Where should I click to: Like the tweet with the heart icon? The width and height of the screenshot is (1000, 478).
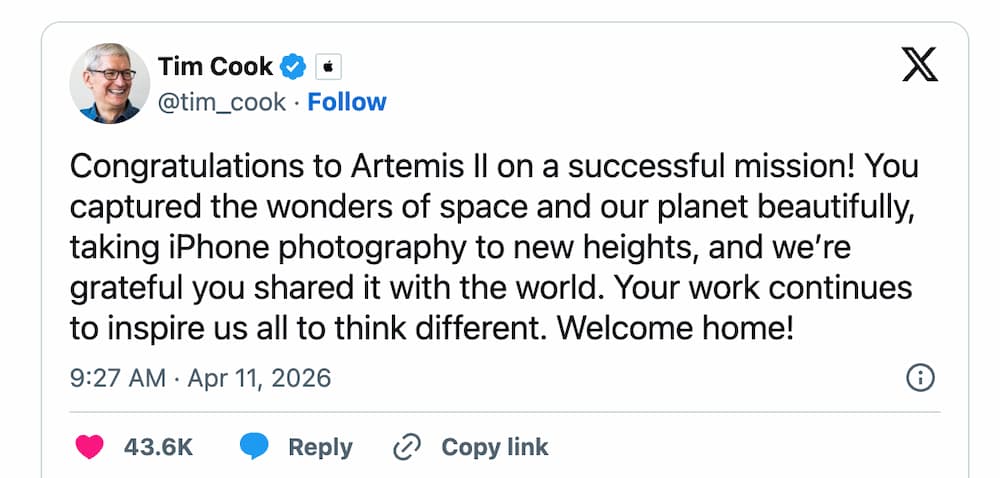point(89,446)
